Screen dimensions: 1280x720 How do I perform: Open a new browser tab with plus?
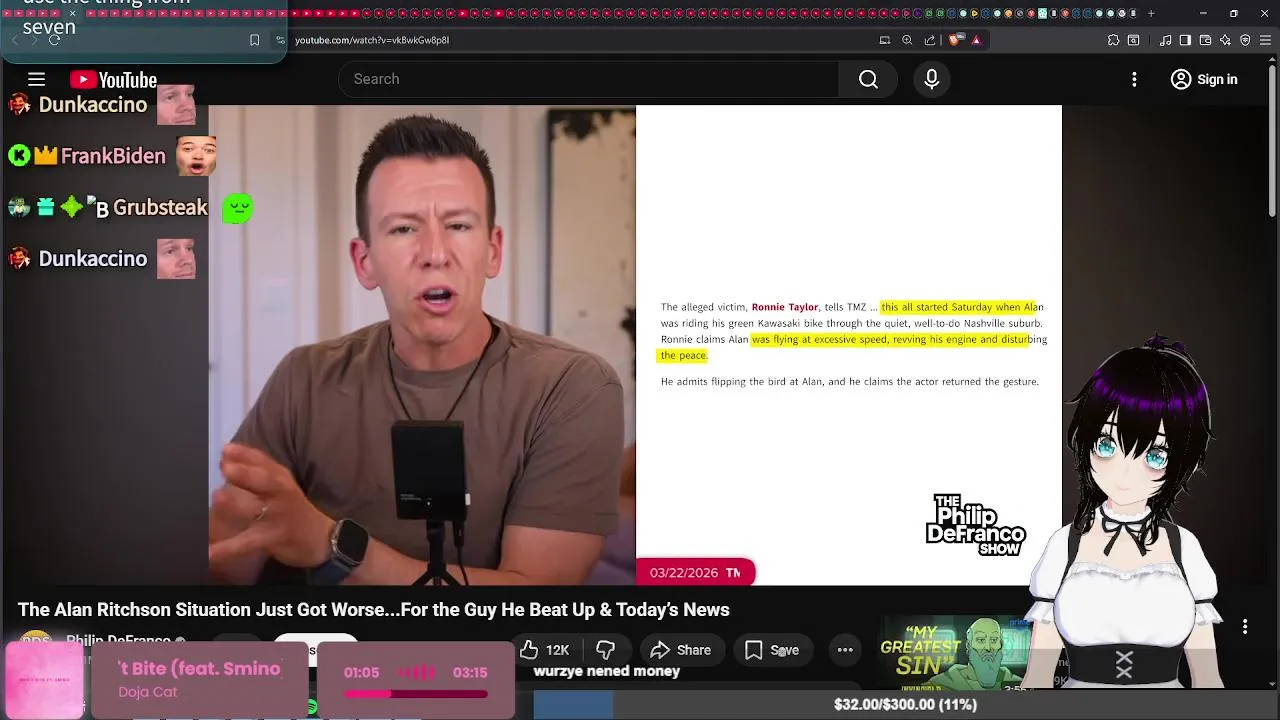[1151, 13]
